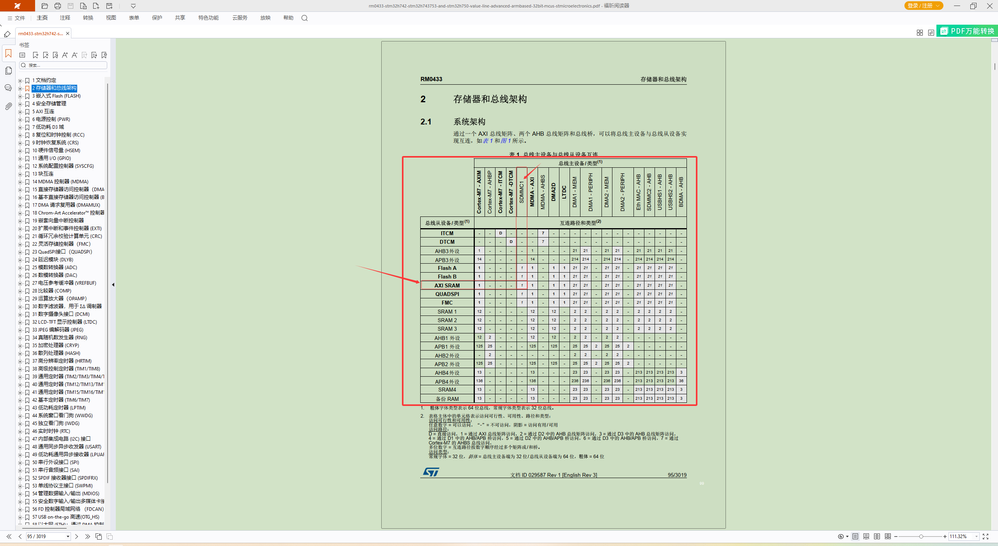
Task: Select bookmark '2 存储器和总线架构'
Action: point(54,88)
